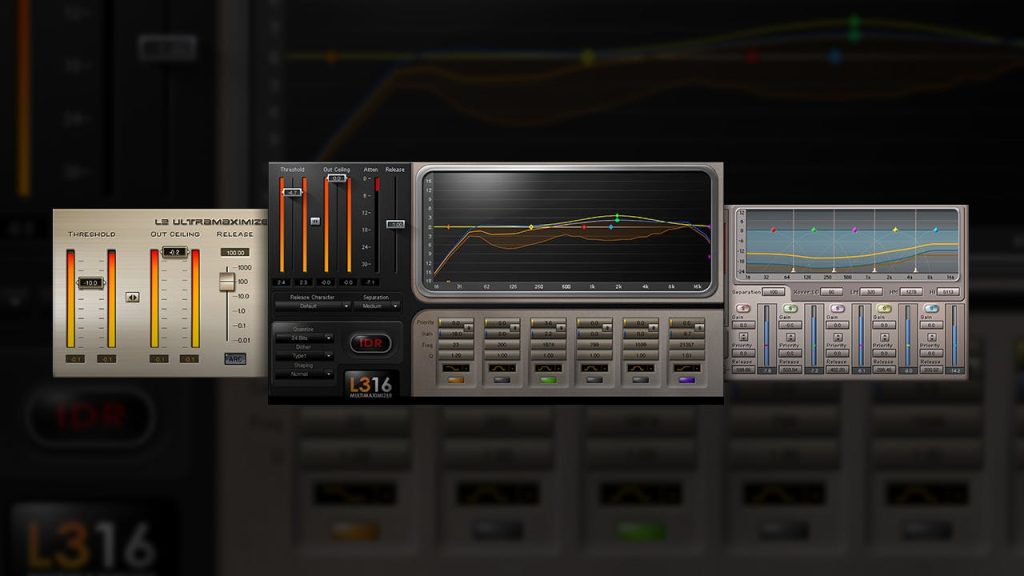Open the Dither Type1 dropdown
The height and width of the screenshot is (576, 1024).
(x=304, y=355)
